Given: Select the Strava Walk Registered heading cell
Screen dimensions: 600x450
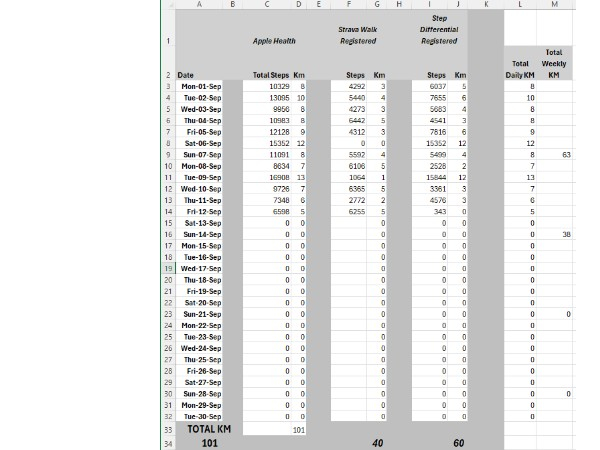Looking at the screenshot, I should coord(357,36).
